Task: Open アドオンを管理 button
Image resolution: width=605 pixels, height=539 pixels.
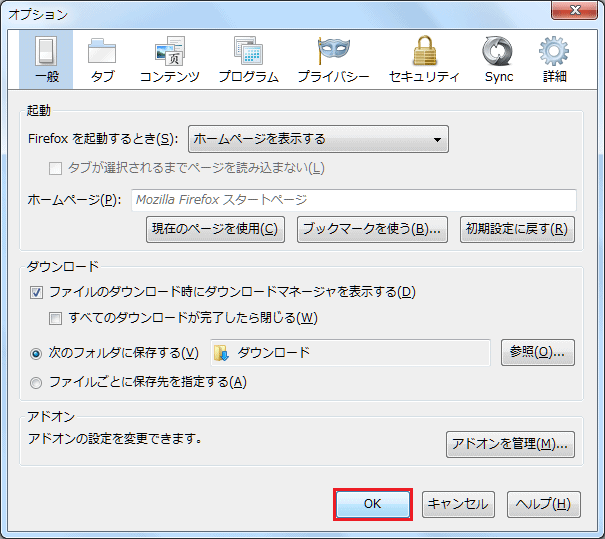Action: click(510, 444)
